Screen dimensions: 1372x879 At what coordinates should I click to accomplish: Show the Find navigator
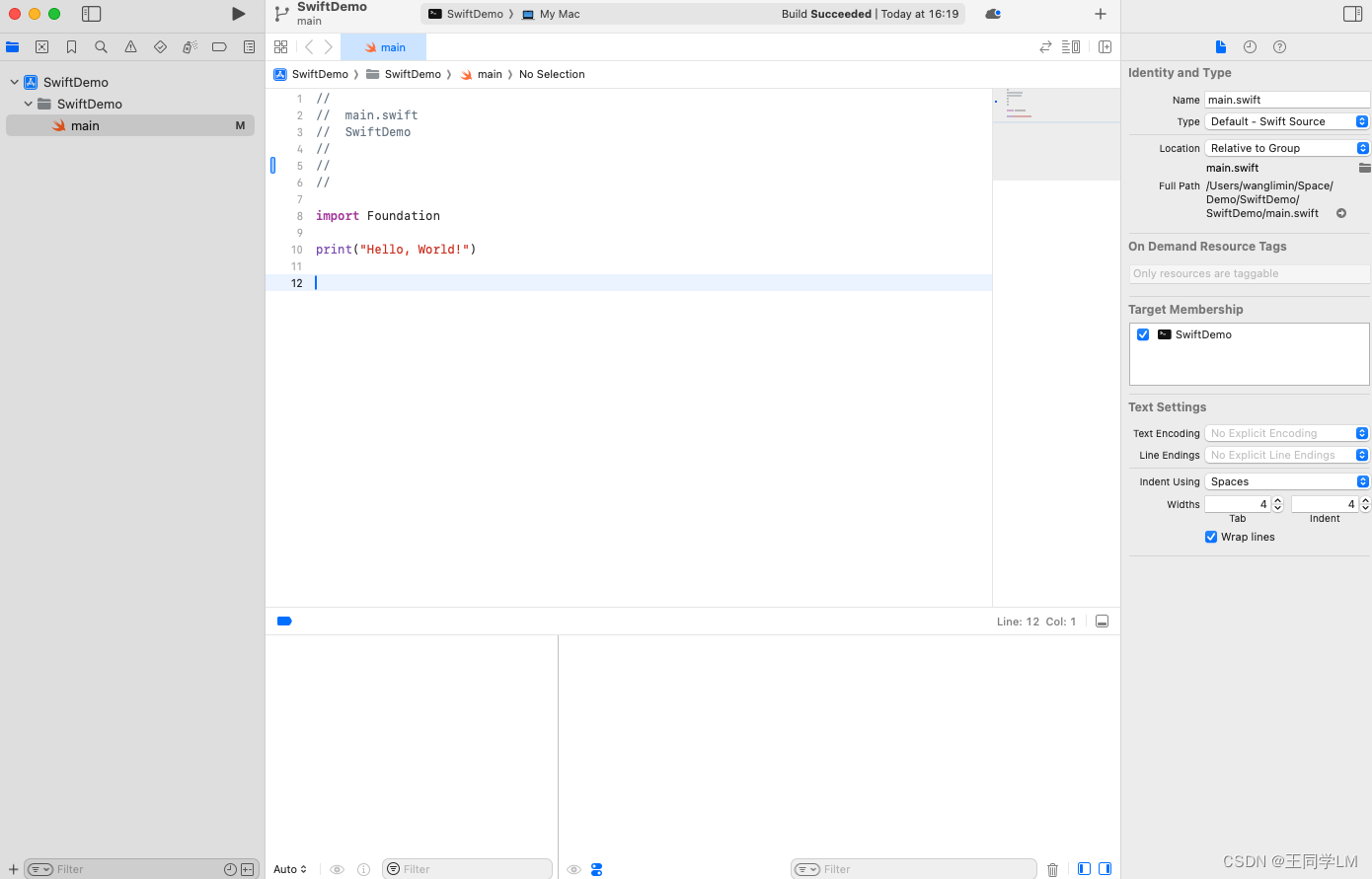click(x=101, y=46)
